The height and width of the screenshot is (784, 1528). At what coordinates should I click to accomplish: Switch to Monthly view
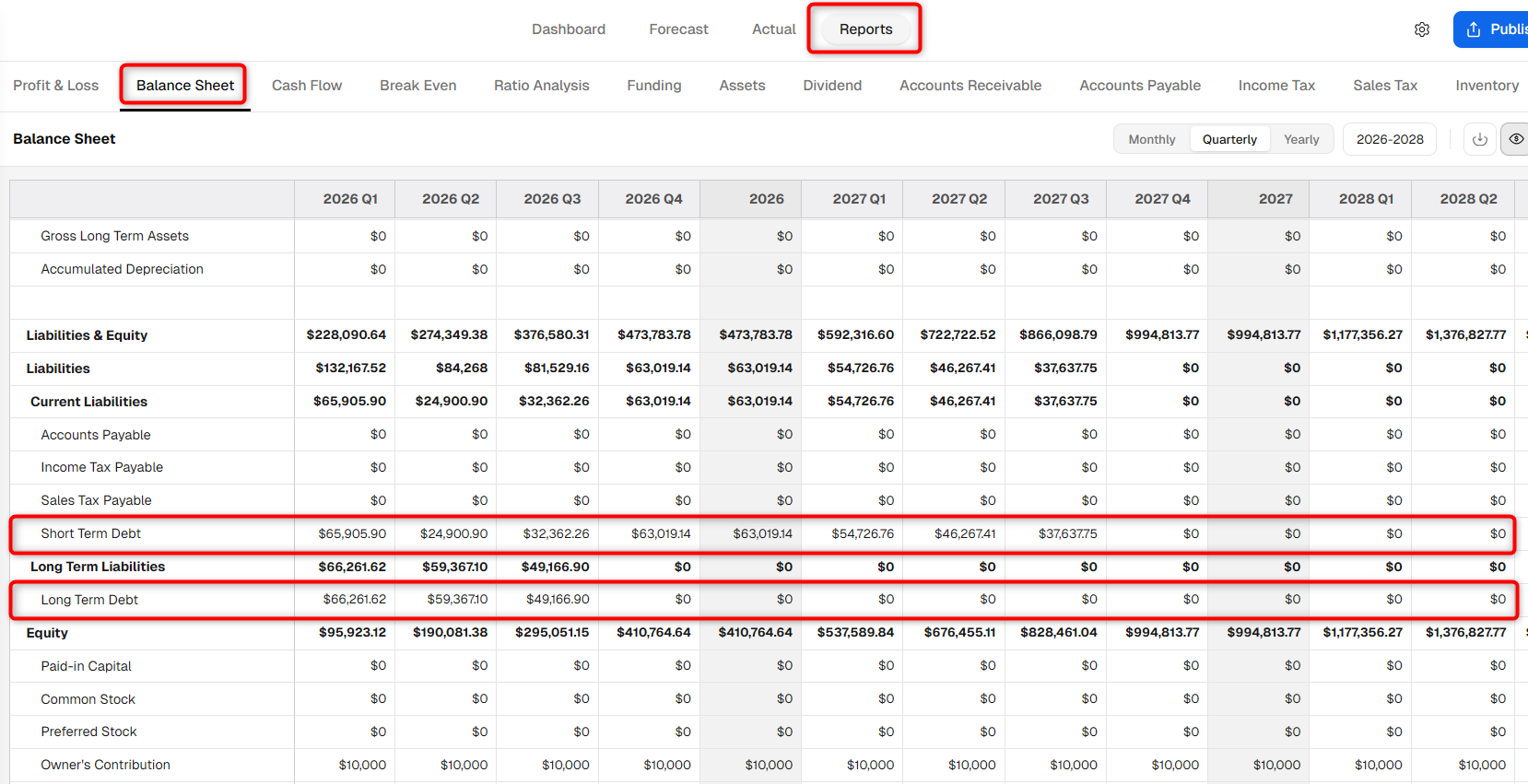pyautogui.click(x=1152, y=139)
